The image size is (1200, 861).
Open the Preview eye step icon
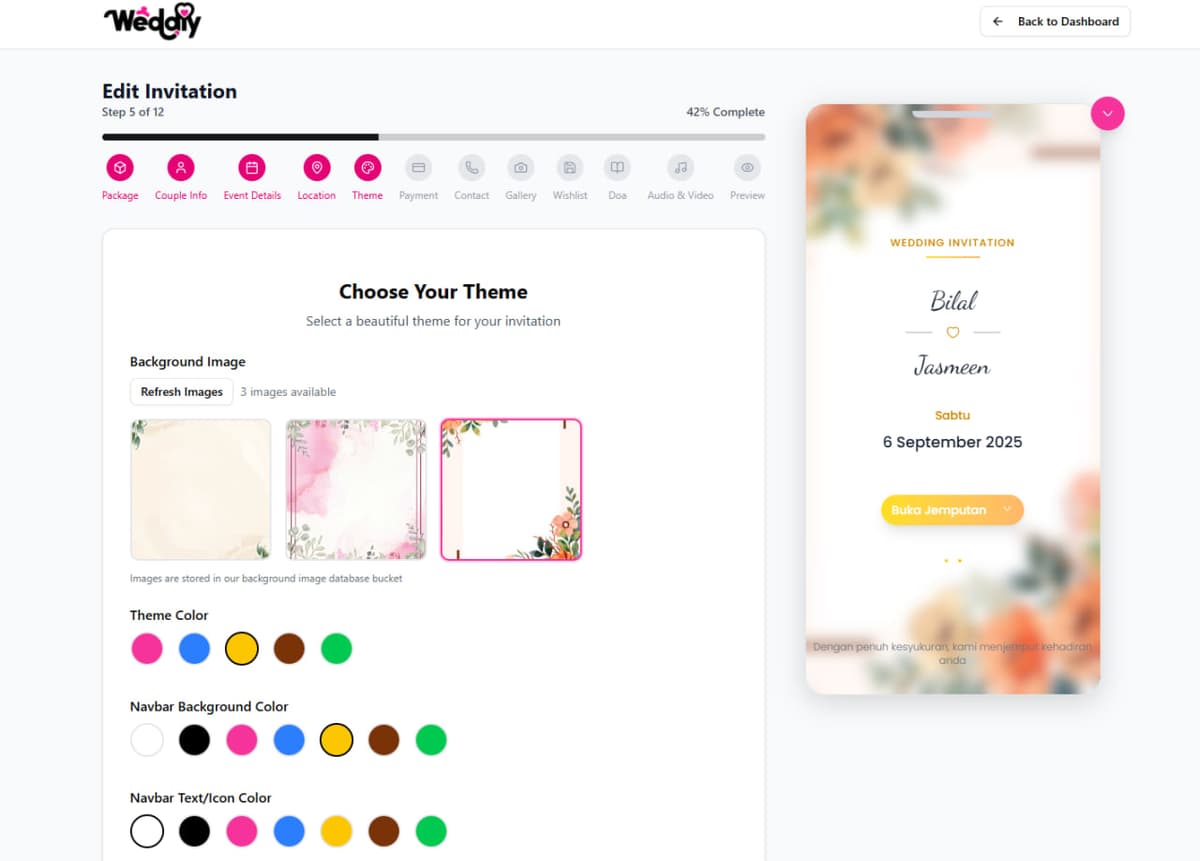tap(747, 168)
